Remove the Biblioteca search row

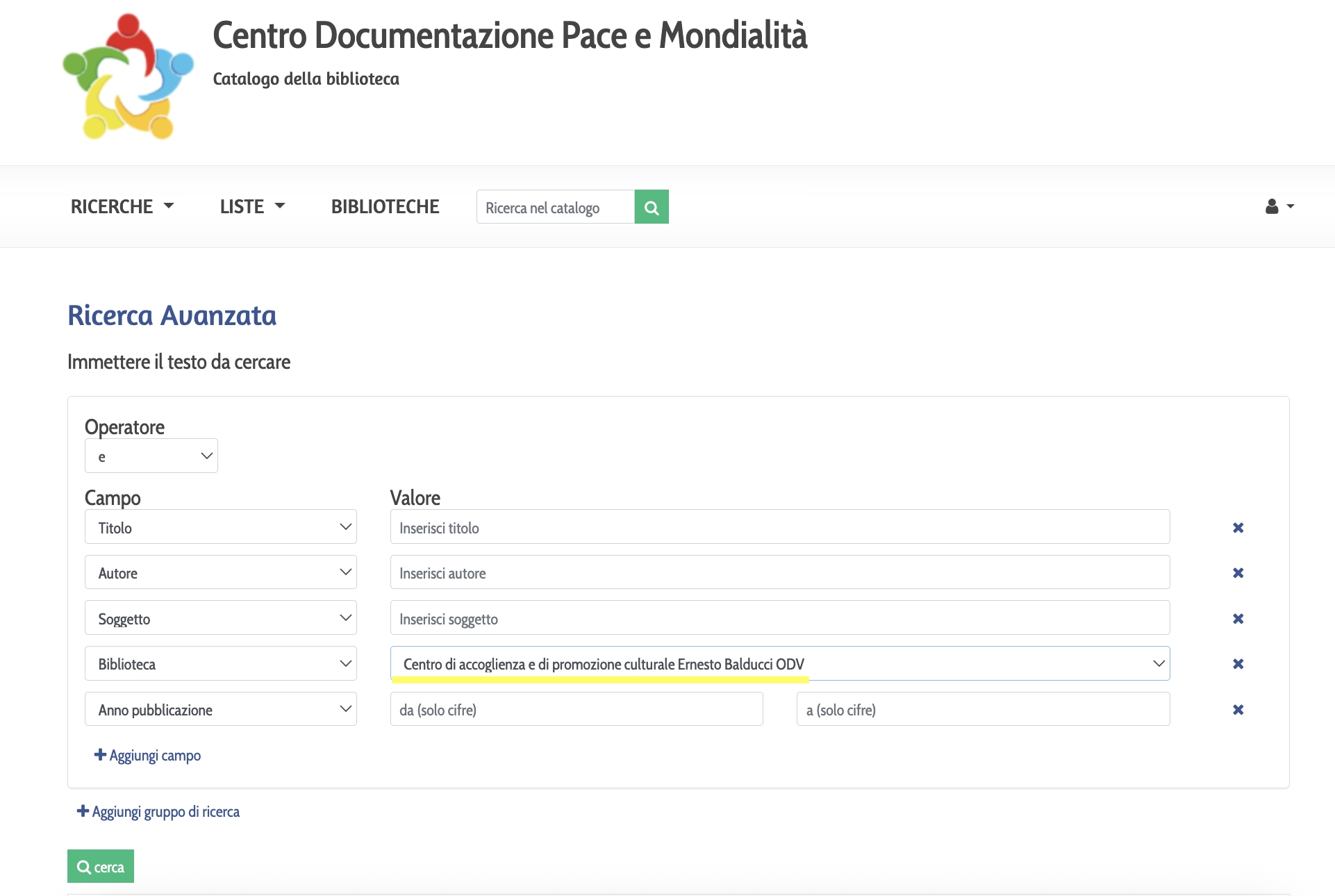pos(1238,664)
